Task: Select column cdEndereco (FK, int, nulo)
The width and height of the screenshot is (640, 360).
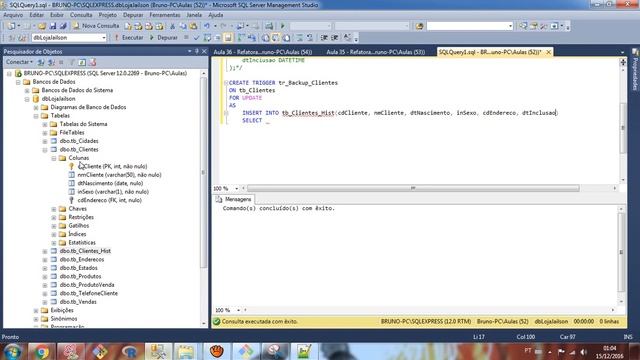Action: tap(109, 200)
